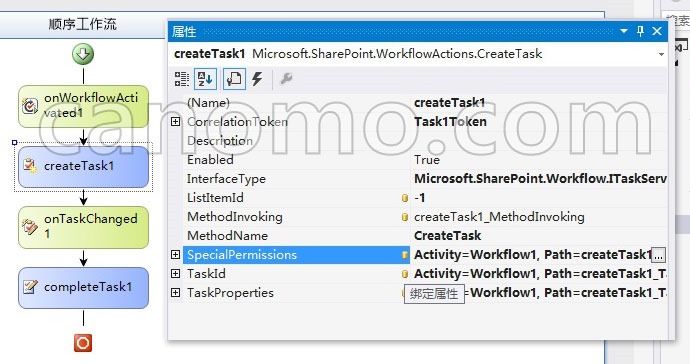The height and width of the screenshot is (364, 690).
Task: Click the createTask1_MethodInvoking handler value
Action: point(499,217)
